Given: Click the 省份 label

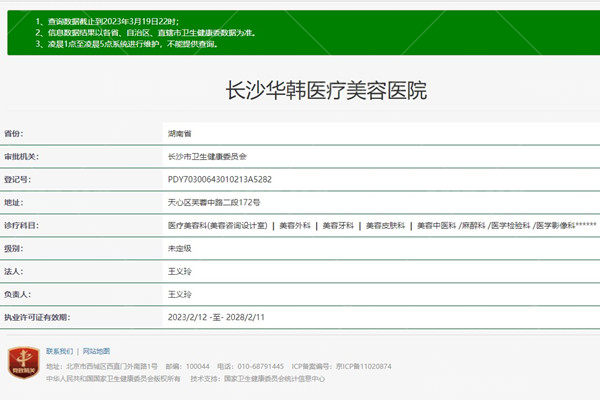Looking at the screenshot, I should point(14,134).
